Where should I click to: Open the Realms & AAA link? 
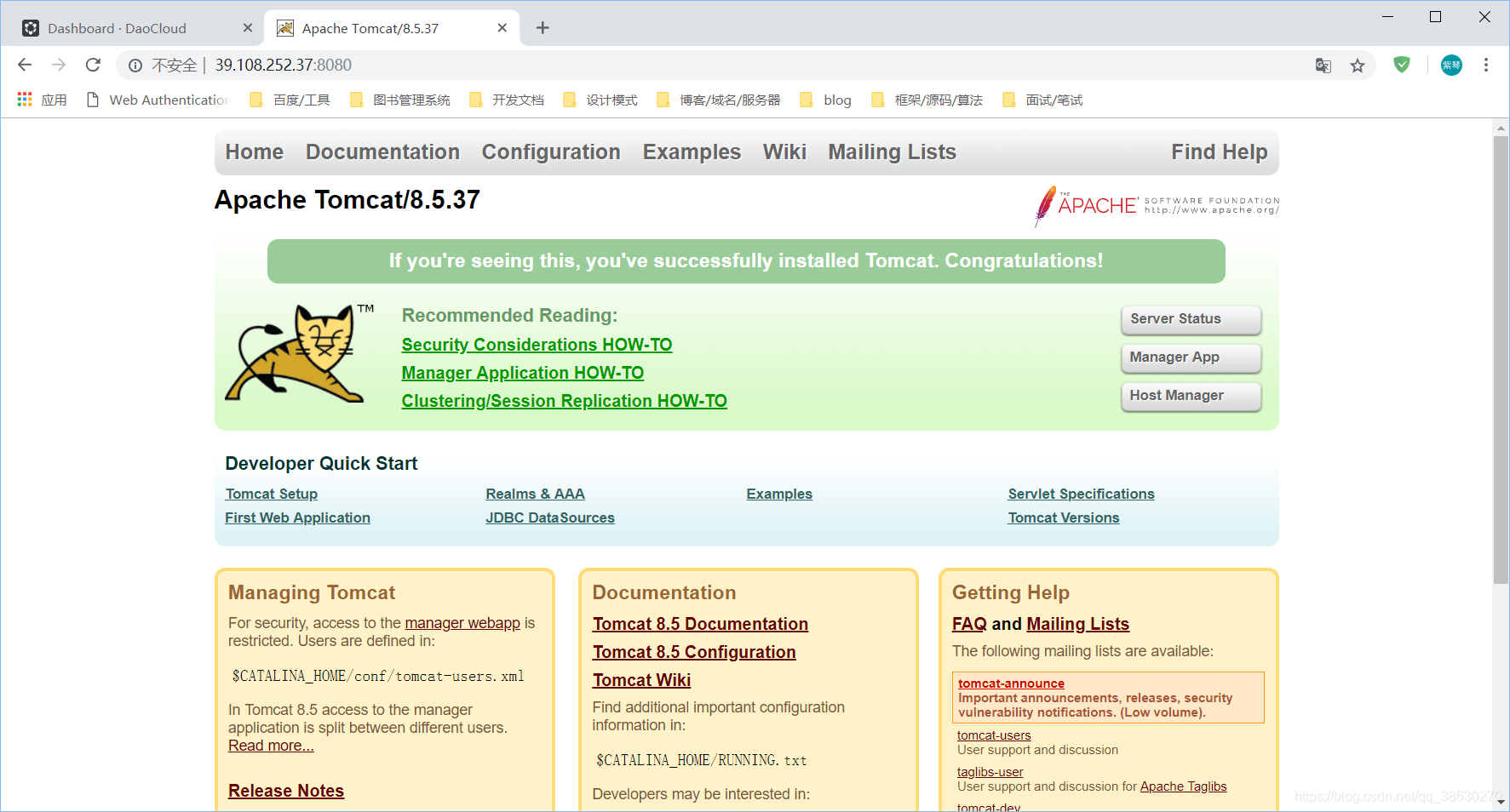click(x=536, y=494)
